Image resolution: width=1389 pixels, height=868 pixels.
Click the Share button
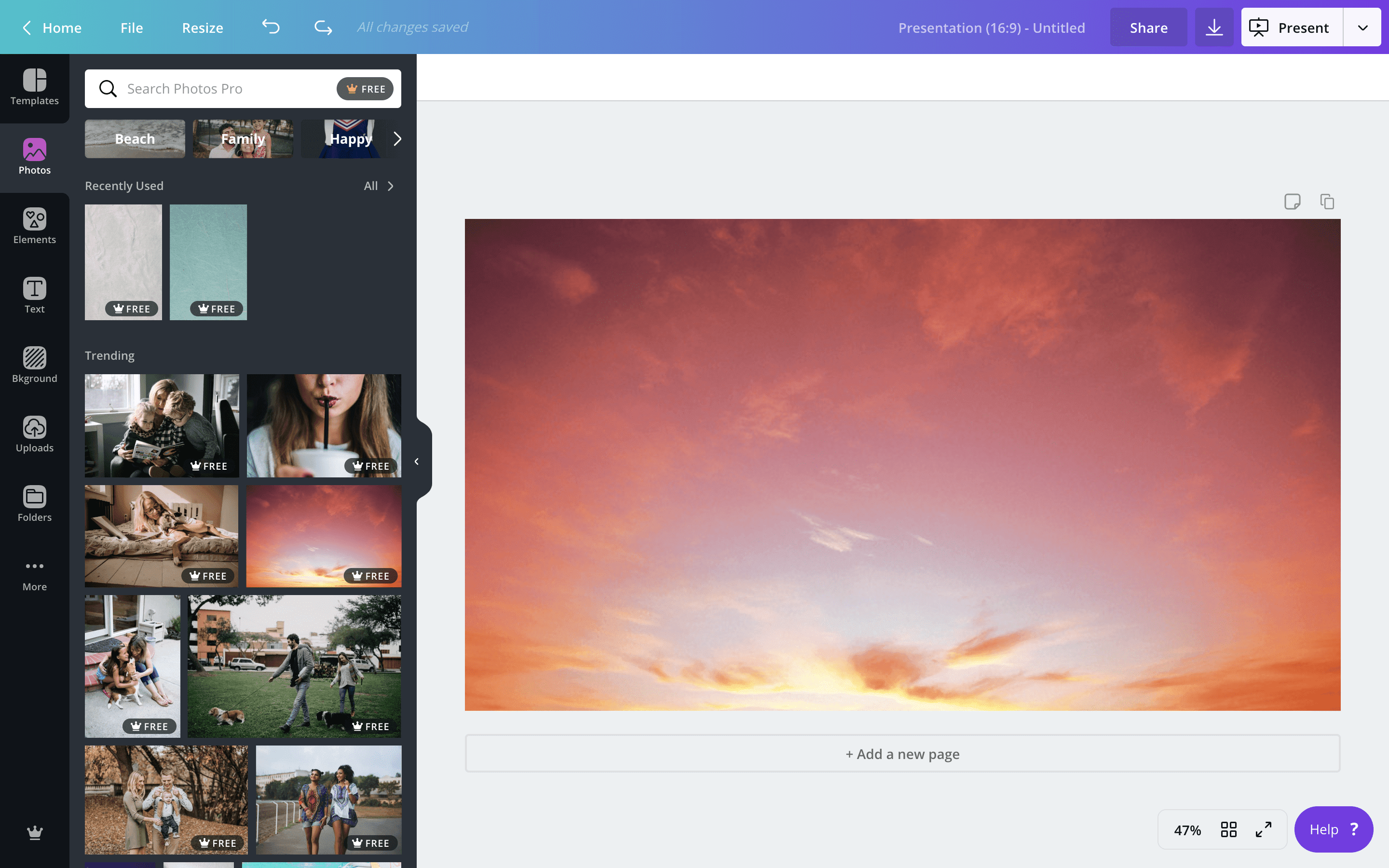point(1148,27)
